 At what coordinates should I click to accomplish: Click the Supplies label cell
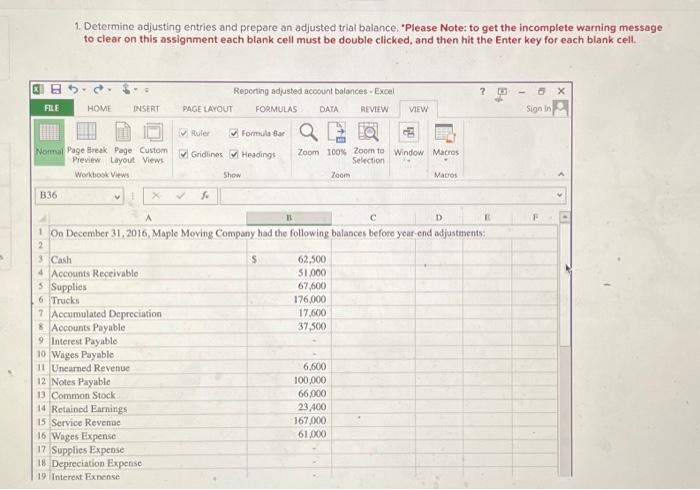pyautogui.click(x=148, y=287)
